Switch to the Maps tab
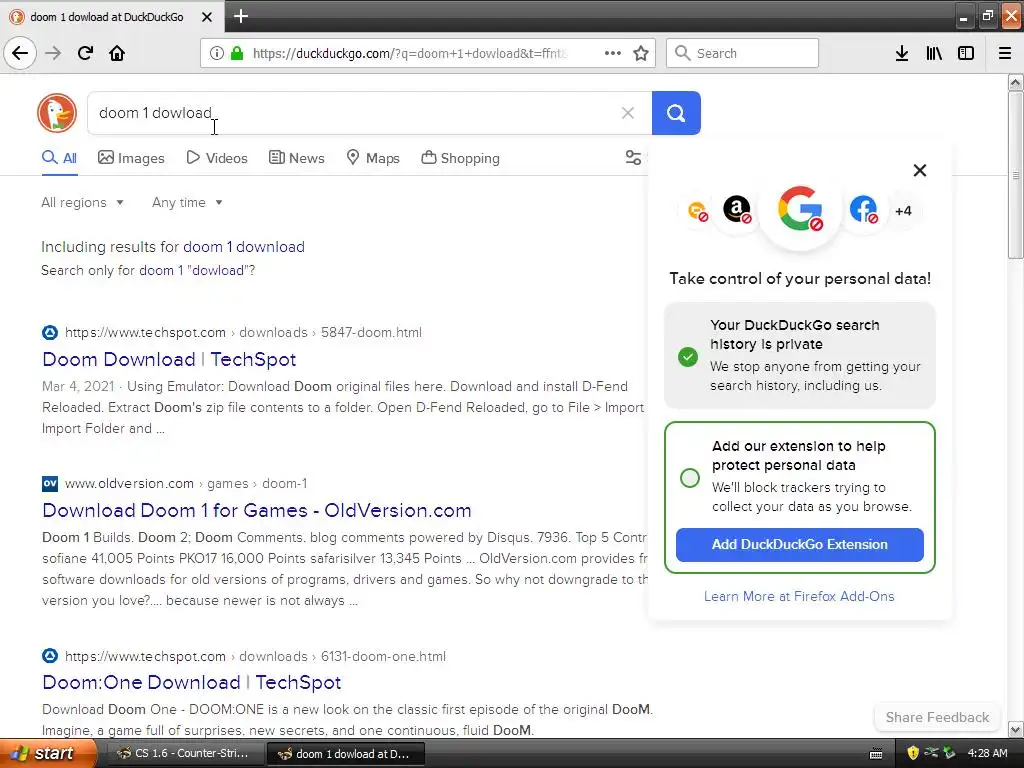The image size is (1024, 768). point(373,158)
